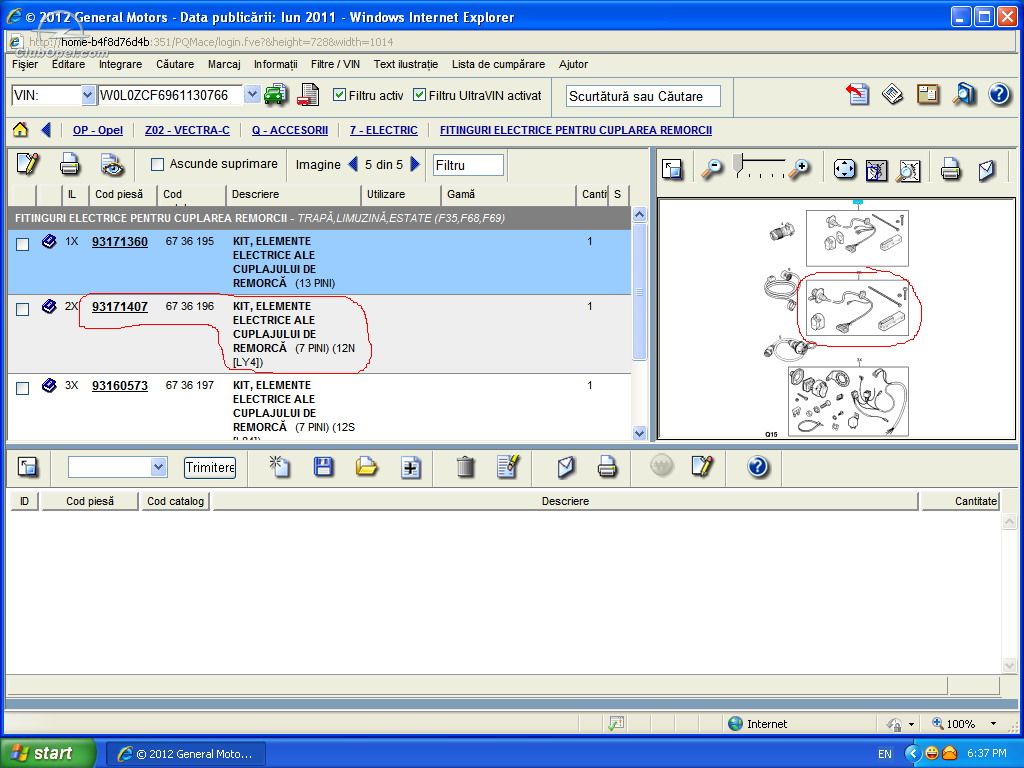
Task: Click the Cod piesă column header in parts list
Action: tap(124, 194)
